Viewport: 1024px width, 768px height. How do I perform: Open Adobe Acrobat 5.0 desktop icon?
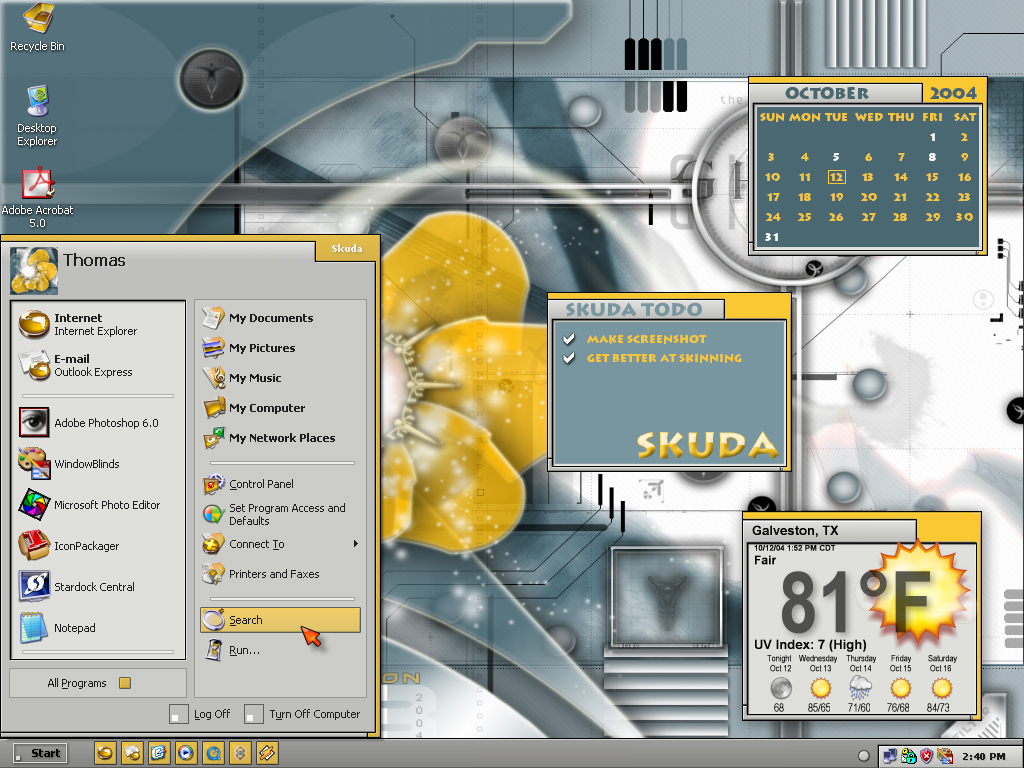pyautogui.click(x=37, y=197)
